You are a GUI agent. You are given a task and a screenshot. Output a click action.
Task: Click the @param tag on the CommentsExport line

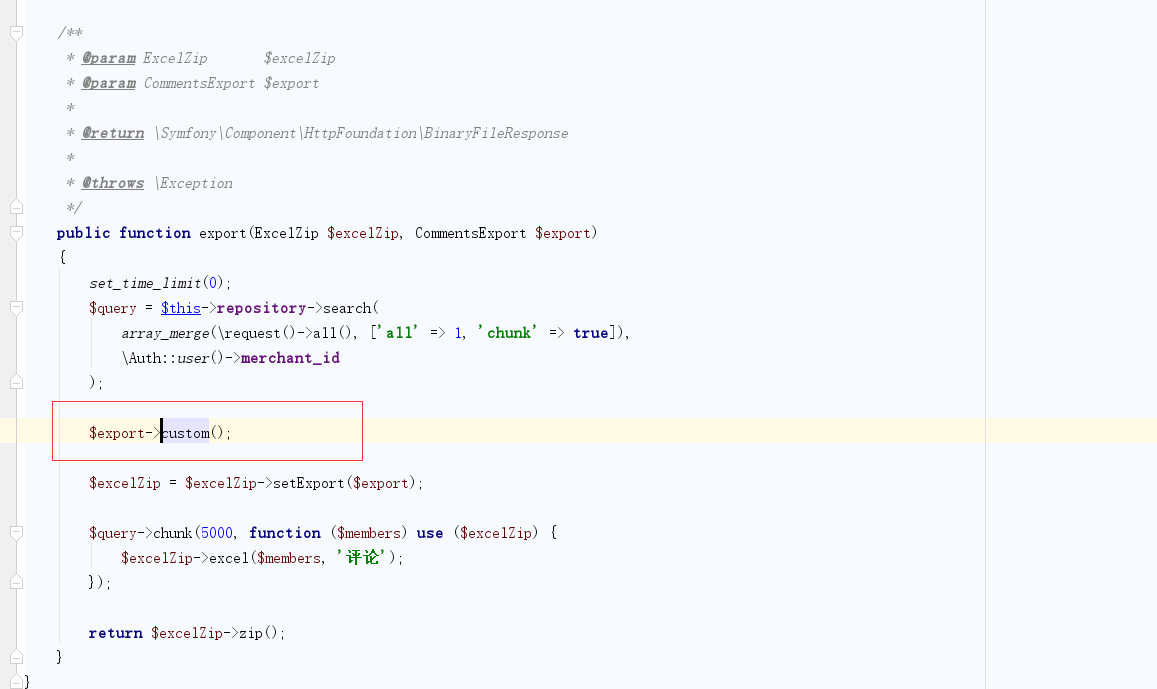coord(108,83)
